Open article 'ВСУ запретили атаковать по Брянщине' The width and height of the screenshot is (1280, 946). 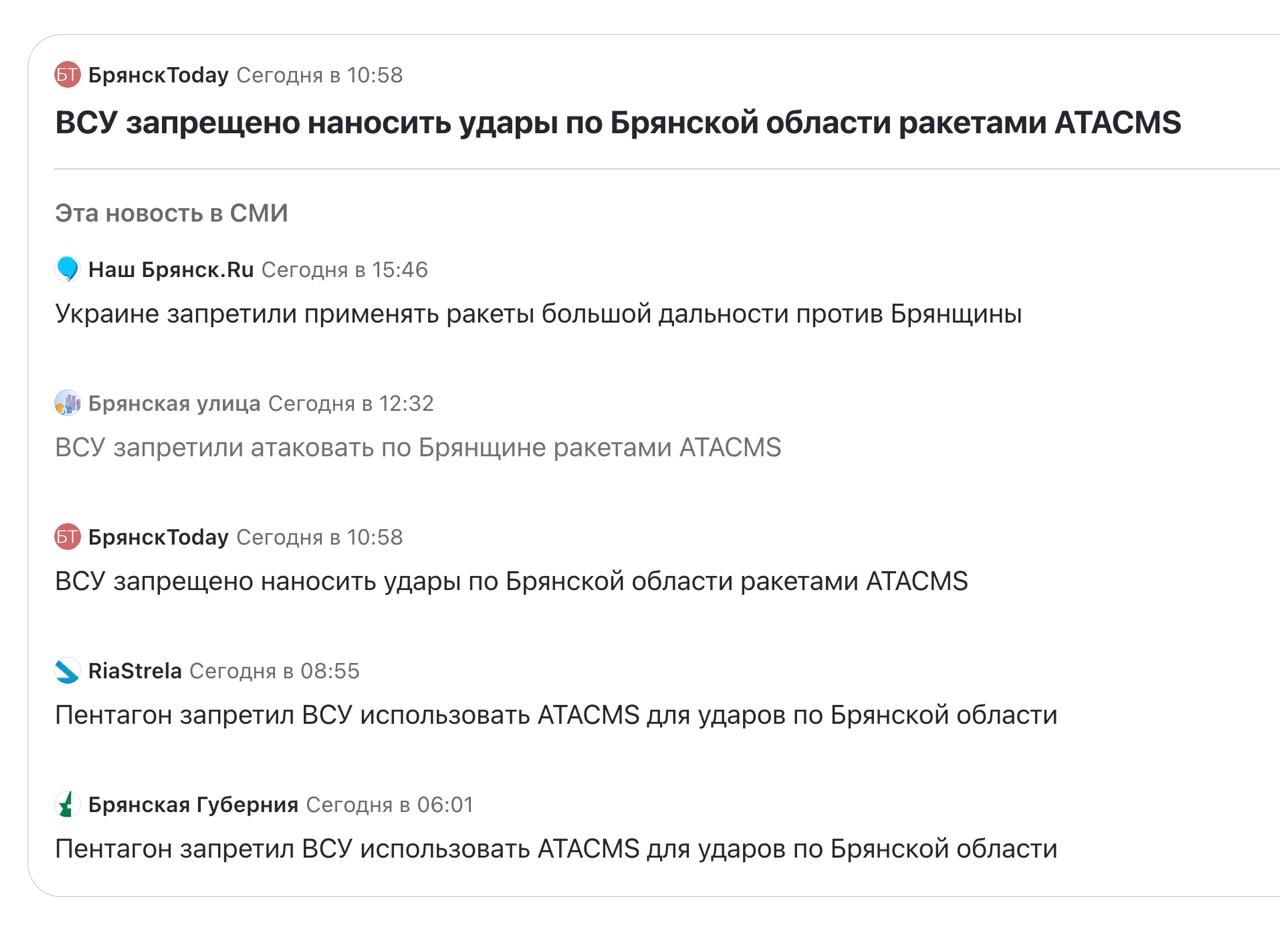point(418,448)
